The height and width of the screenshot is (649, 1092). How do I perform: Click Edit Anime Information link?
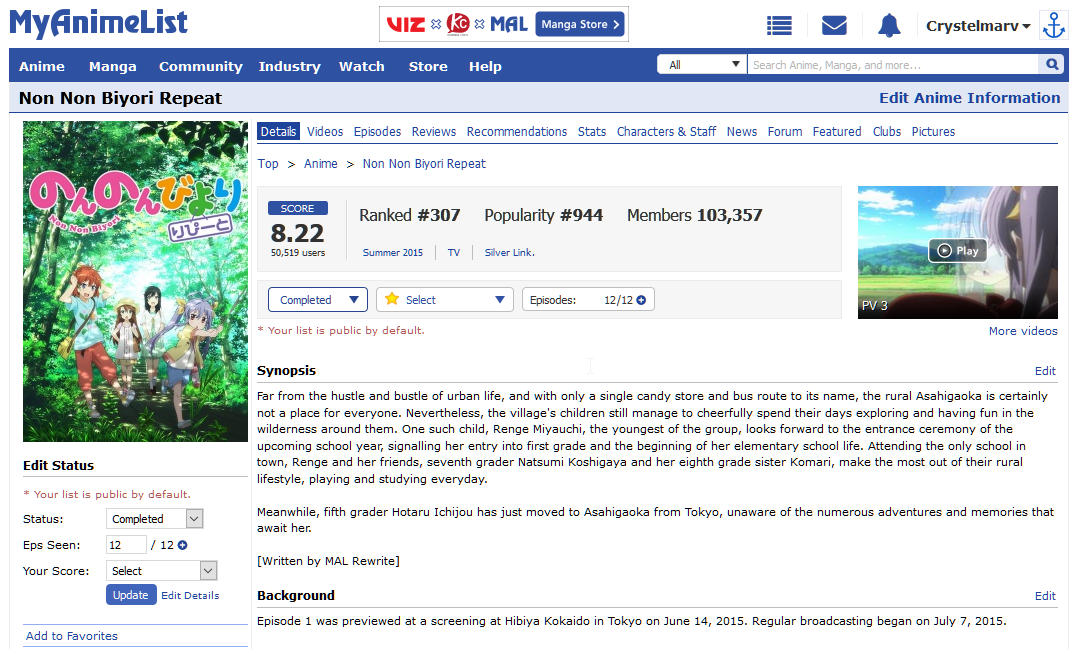969,98
